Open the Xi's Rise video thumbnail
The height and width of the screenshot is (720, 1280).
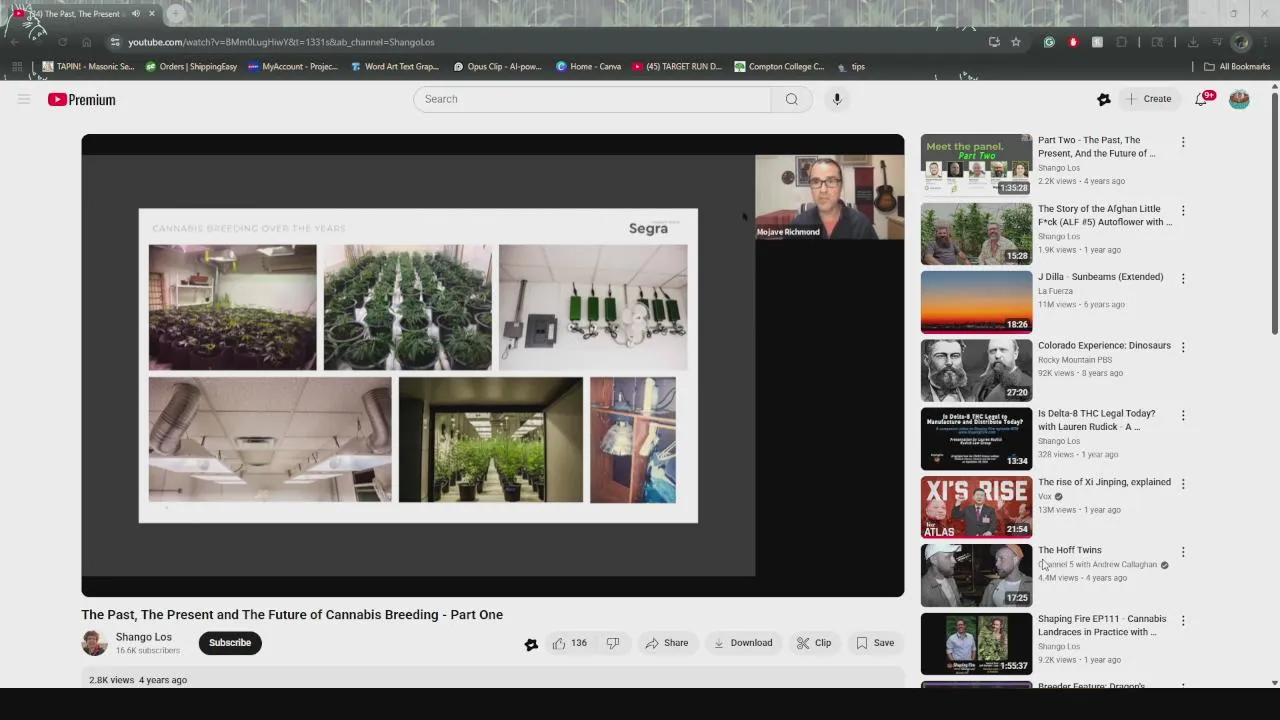(976, 507)
